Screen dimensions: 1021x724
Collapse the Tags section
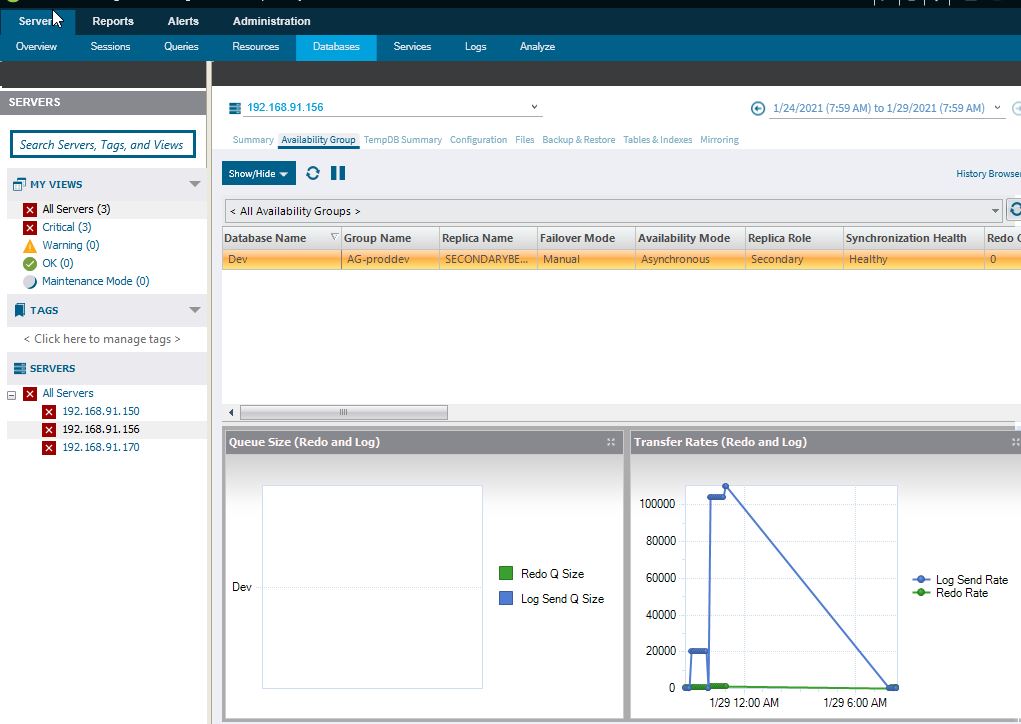pyautogui.click(x=195, y=310)
